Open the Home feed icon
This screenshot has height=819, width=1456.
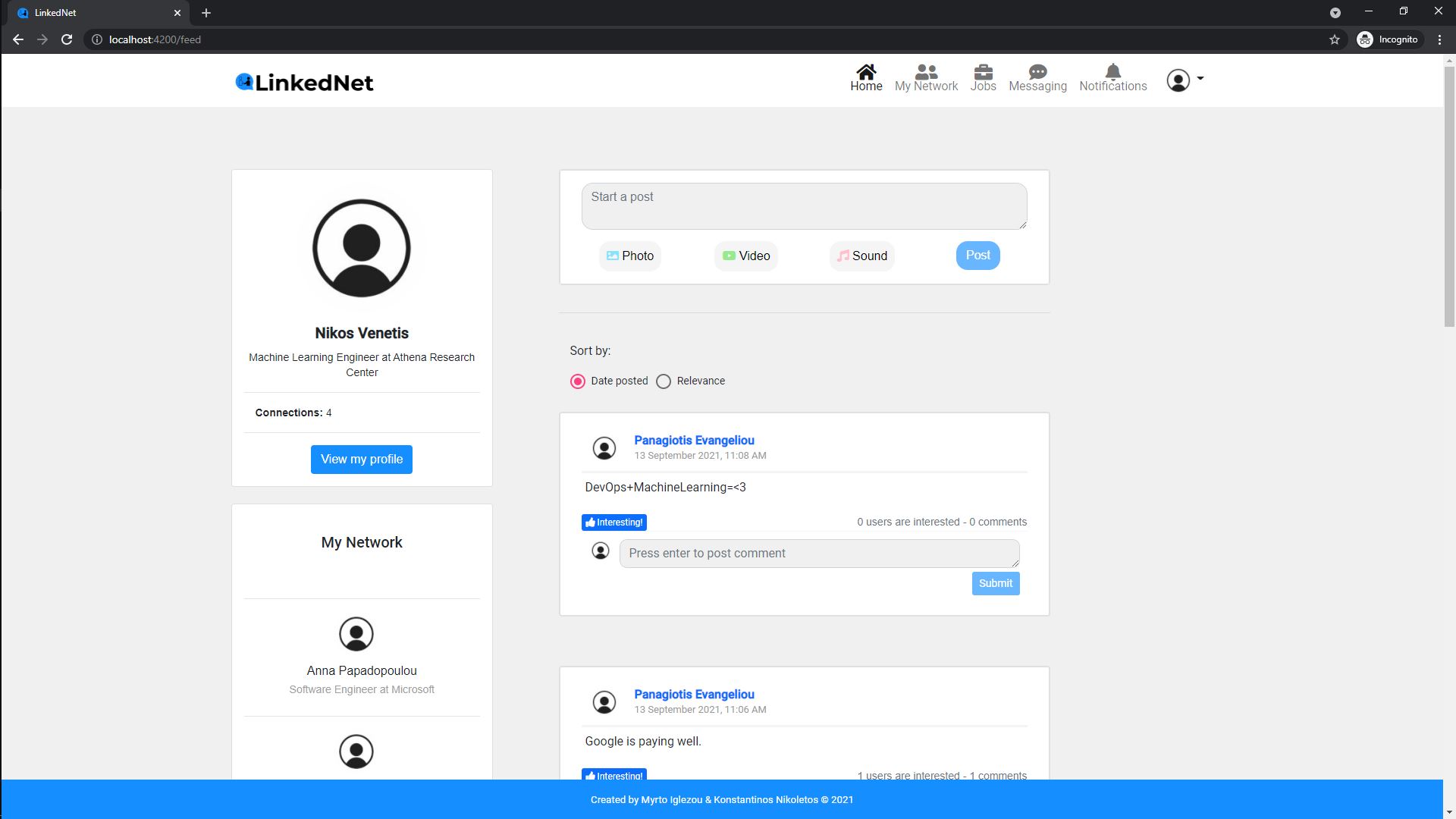click(865, 73)
